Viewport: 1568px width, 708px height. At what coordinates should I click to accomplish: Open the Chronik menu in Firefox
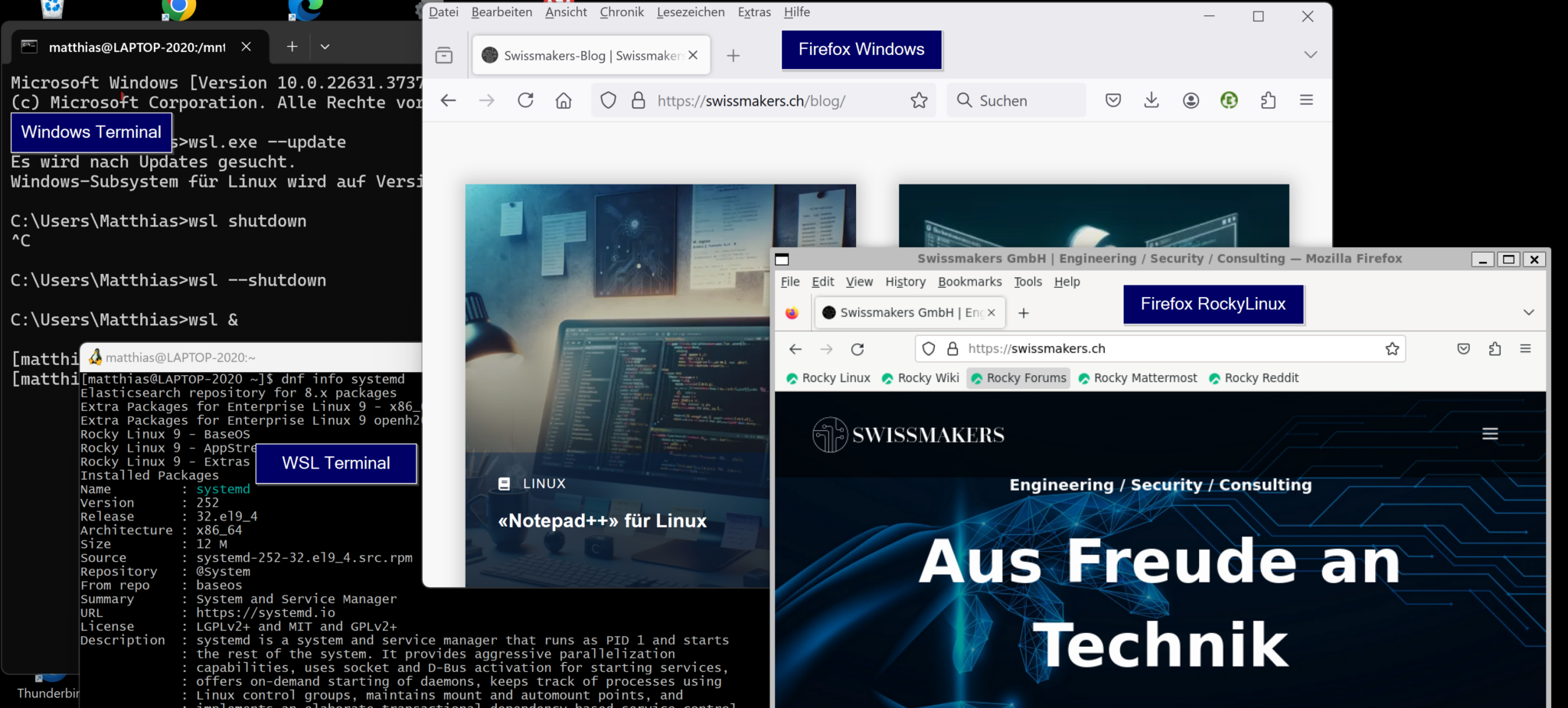tap(622, 11)
